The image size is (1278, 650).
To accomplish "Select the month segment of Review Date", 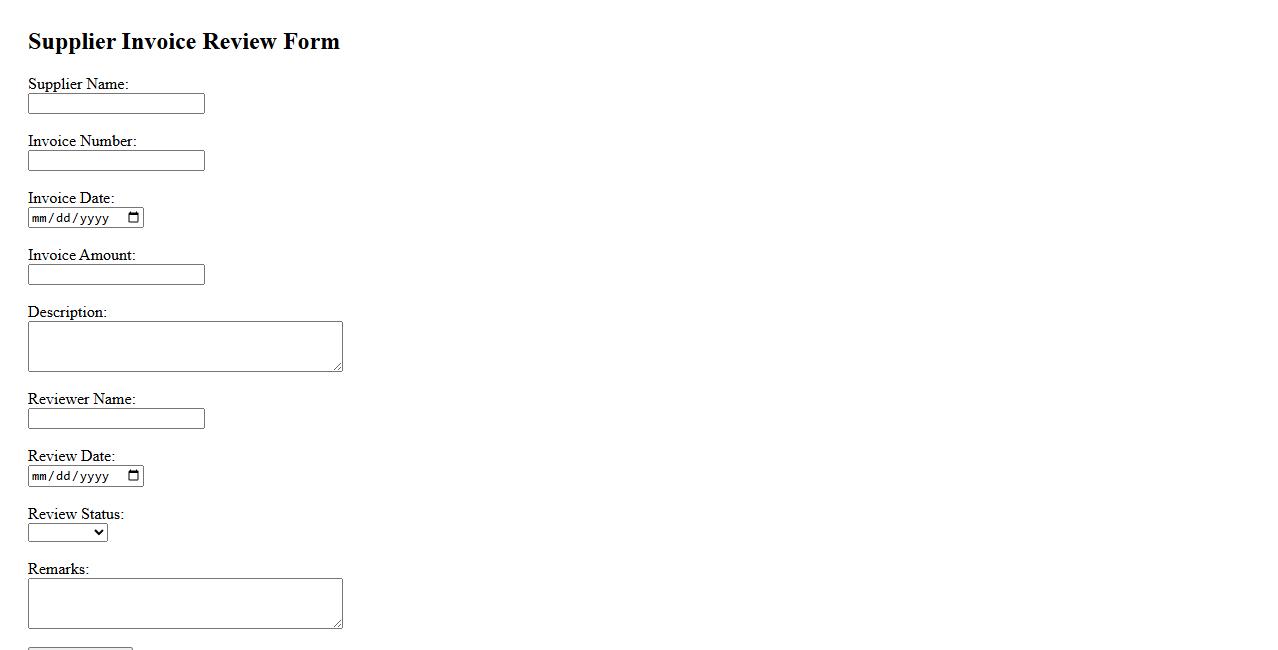I will click(40, 476).
